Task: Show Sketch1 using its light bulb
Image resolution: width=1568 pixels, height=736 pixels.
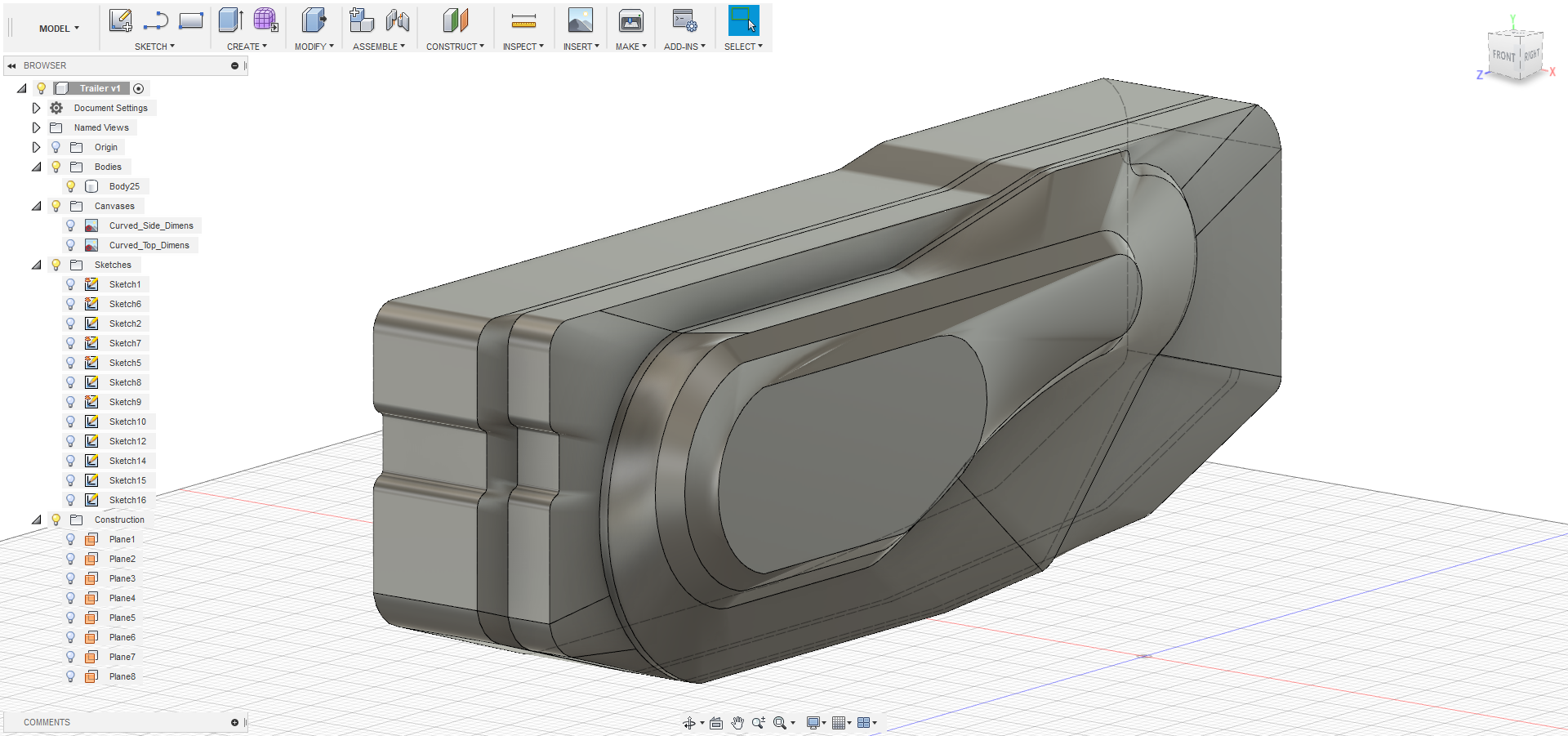Action: coord(71,284)
